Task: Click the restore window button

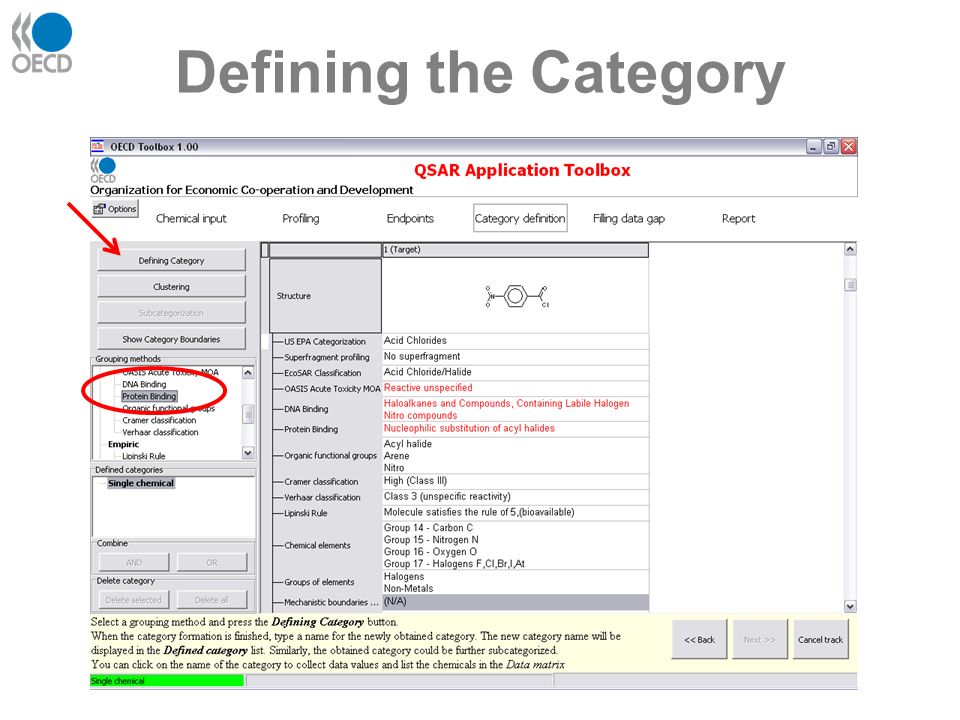Action: 831,146
